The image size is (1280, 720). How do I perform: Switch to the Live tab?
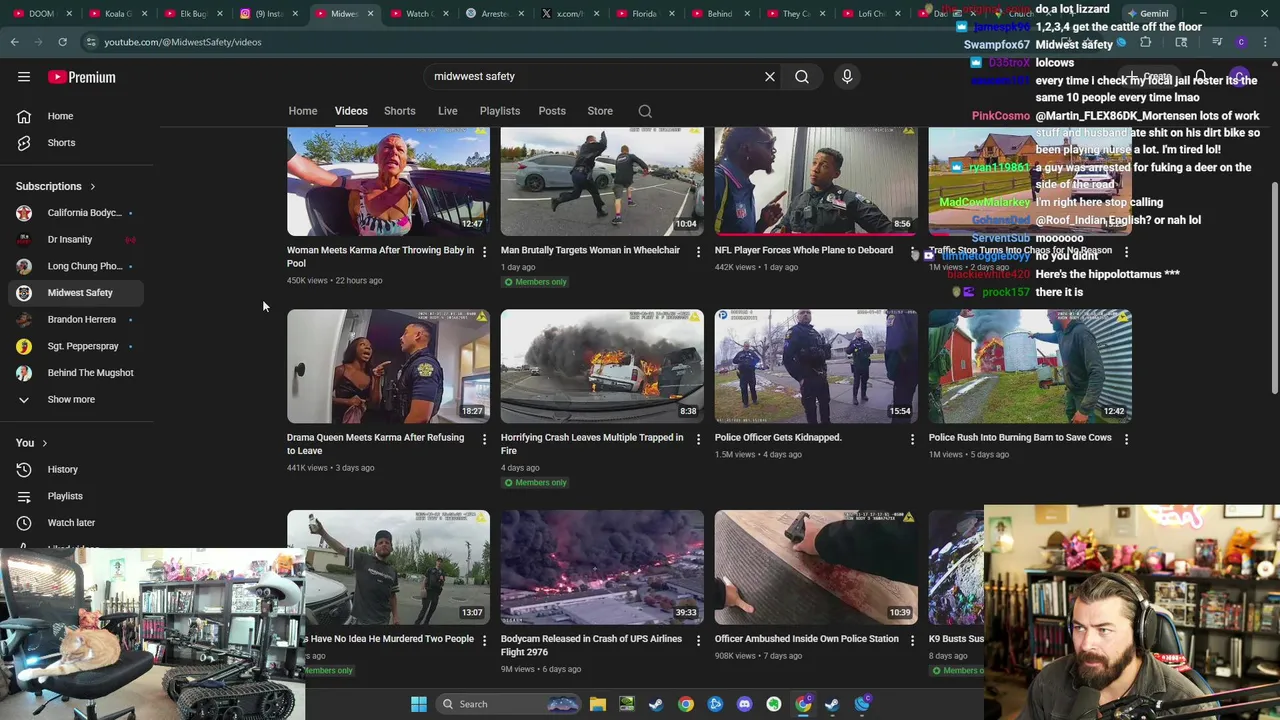(447, 111)
